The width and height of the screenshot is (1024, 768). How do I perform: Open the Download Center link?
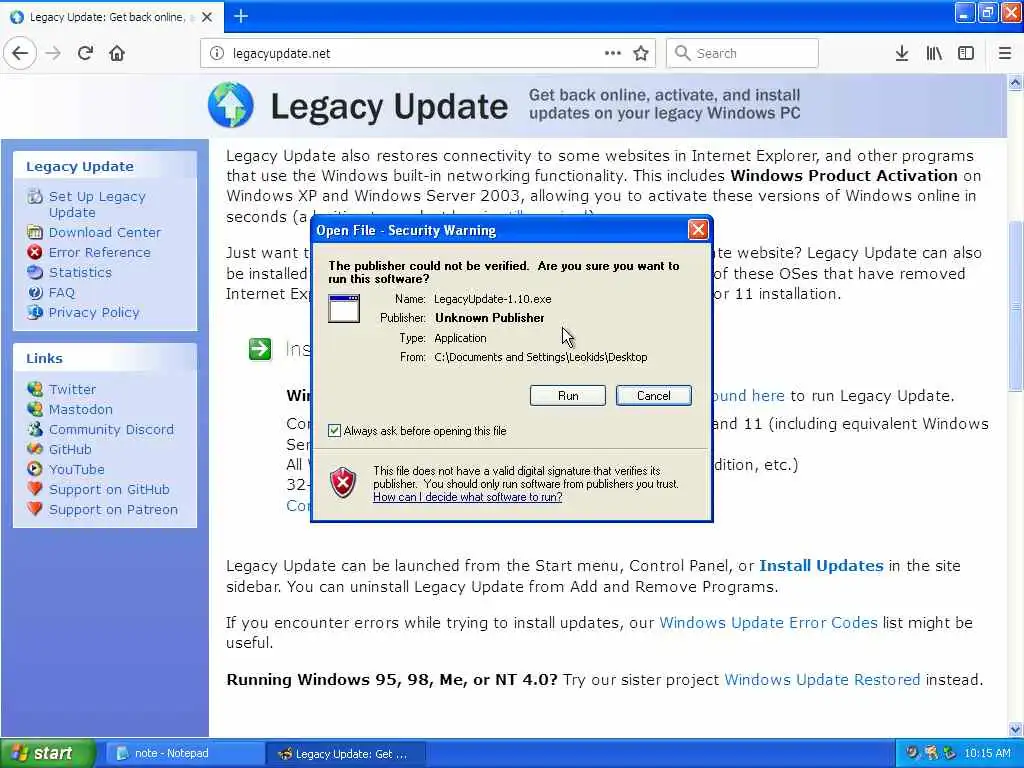pos(104,232)
